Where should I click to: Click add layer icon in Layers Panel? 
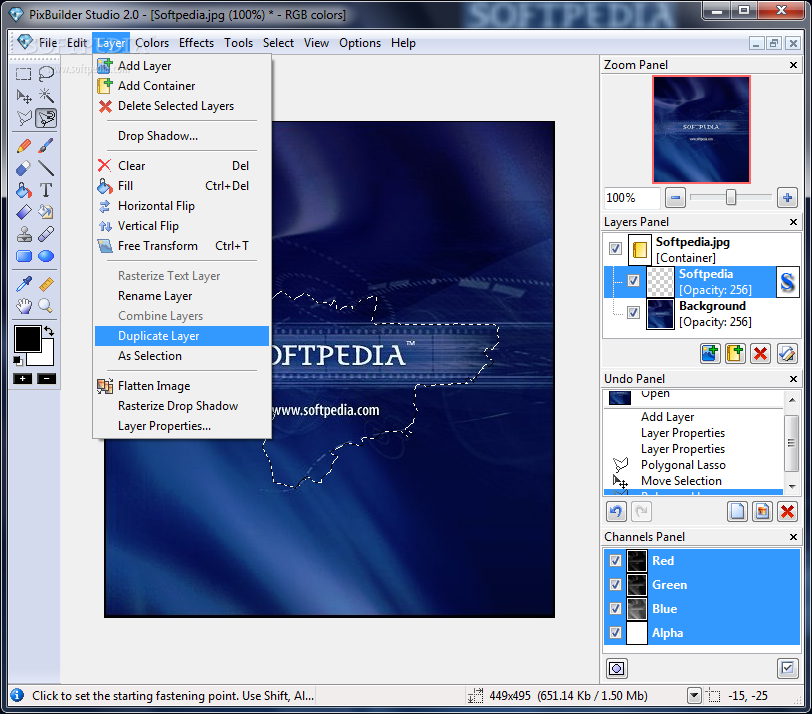[x=710, y=354]
